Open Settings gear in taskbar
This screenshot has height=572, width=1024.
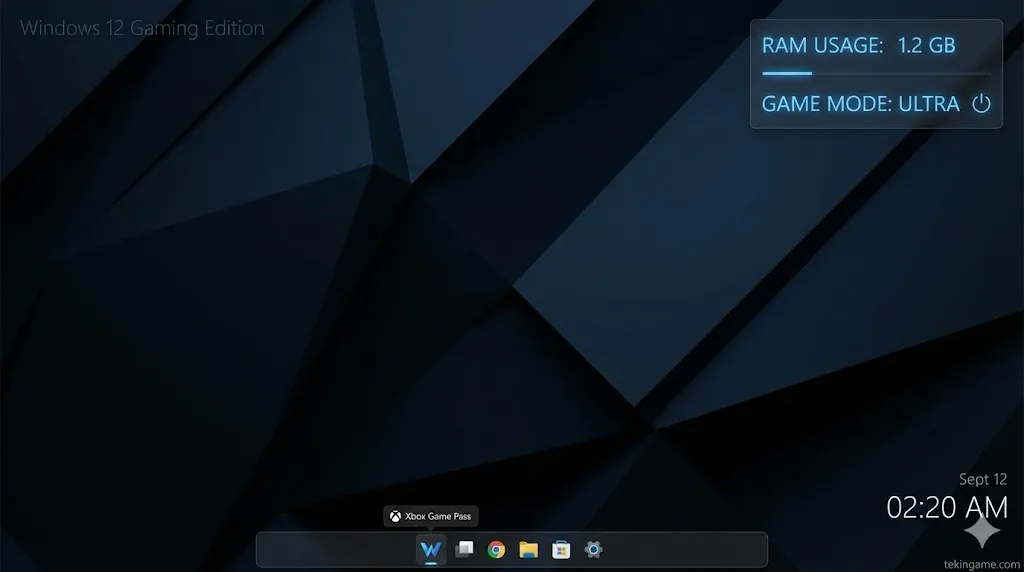[x=593, y=549]
